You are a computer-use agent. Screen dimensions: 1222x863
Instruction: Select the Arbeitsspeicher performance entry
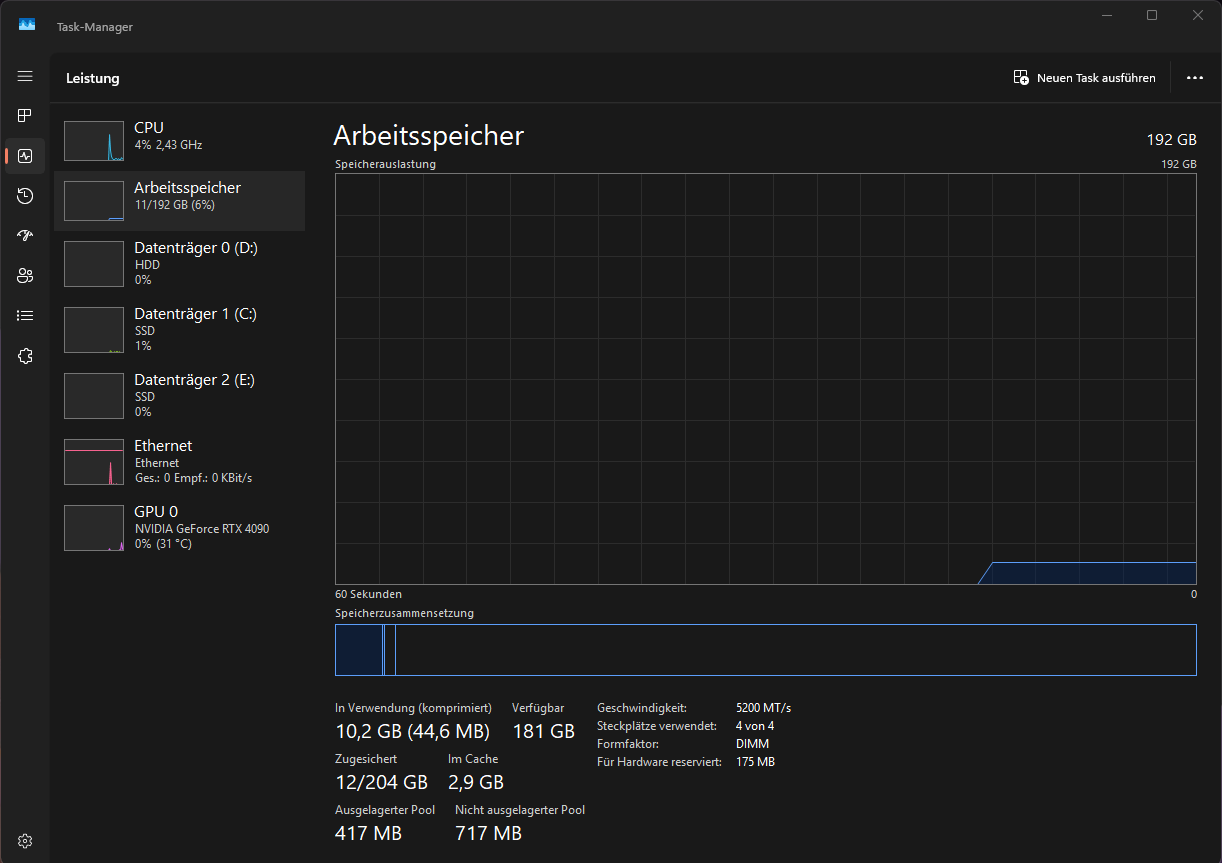[179, 201]
